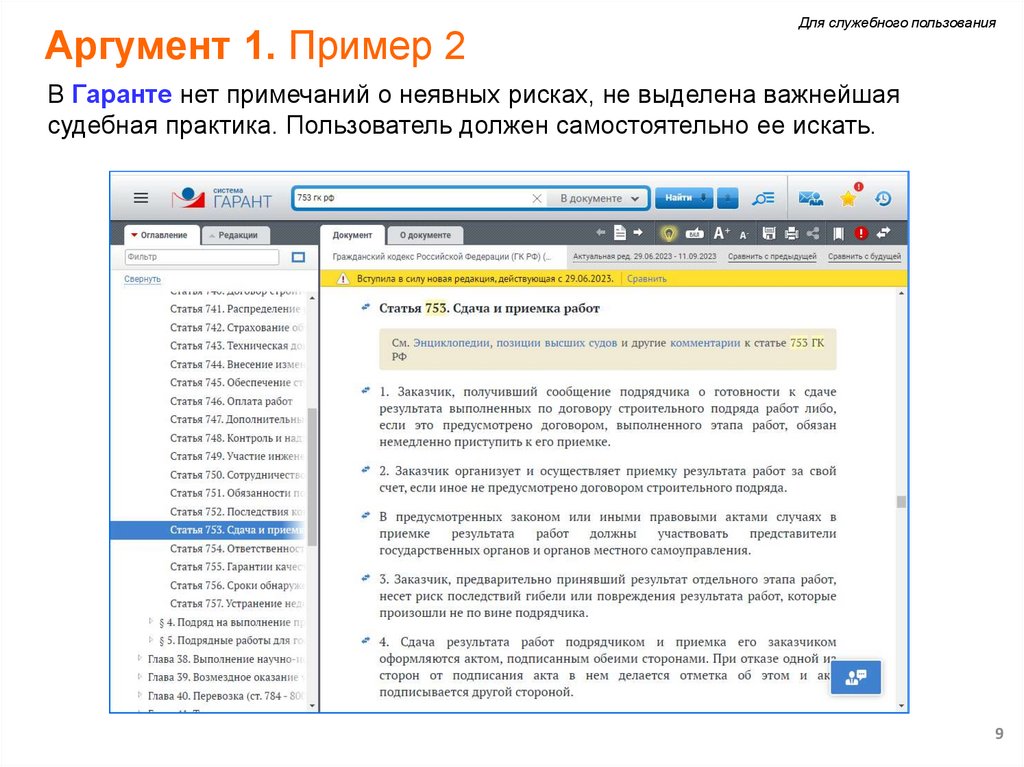Add a bookmark using the bookmark icon

(840, 233)
